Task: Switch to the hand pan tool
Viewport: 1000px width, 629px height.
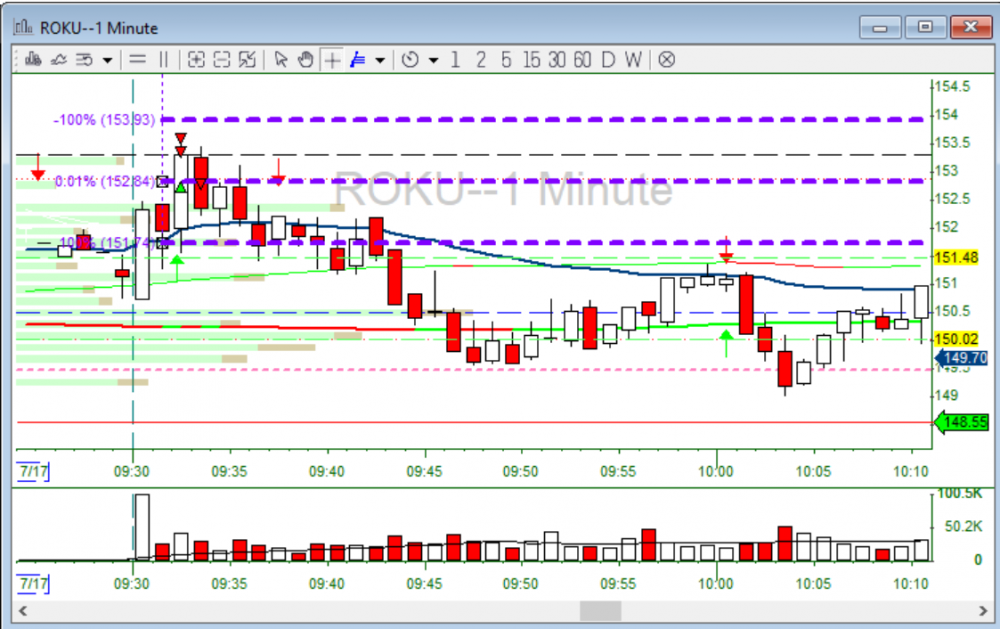Action: pos(305,59)
